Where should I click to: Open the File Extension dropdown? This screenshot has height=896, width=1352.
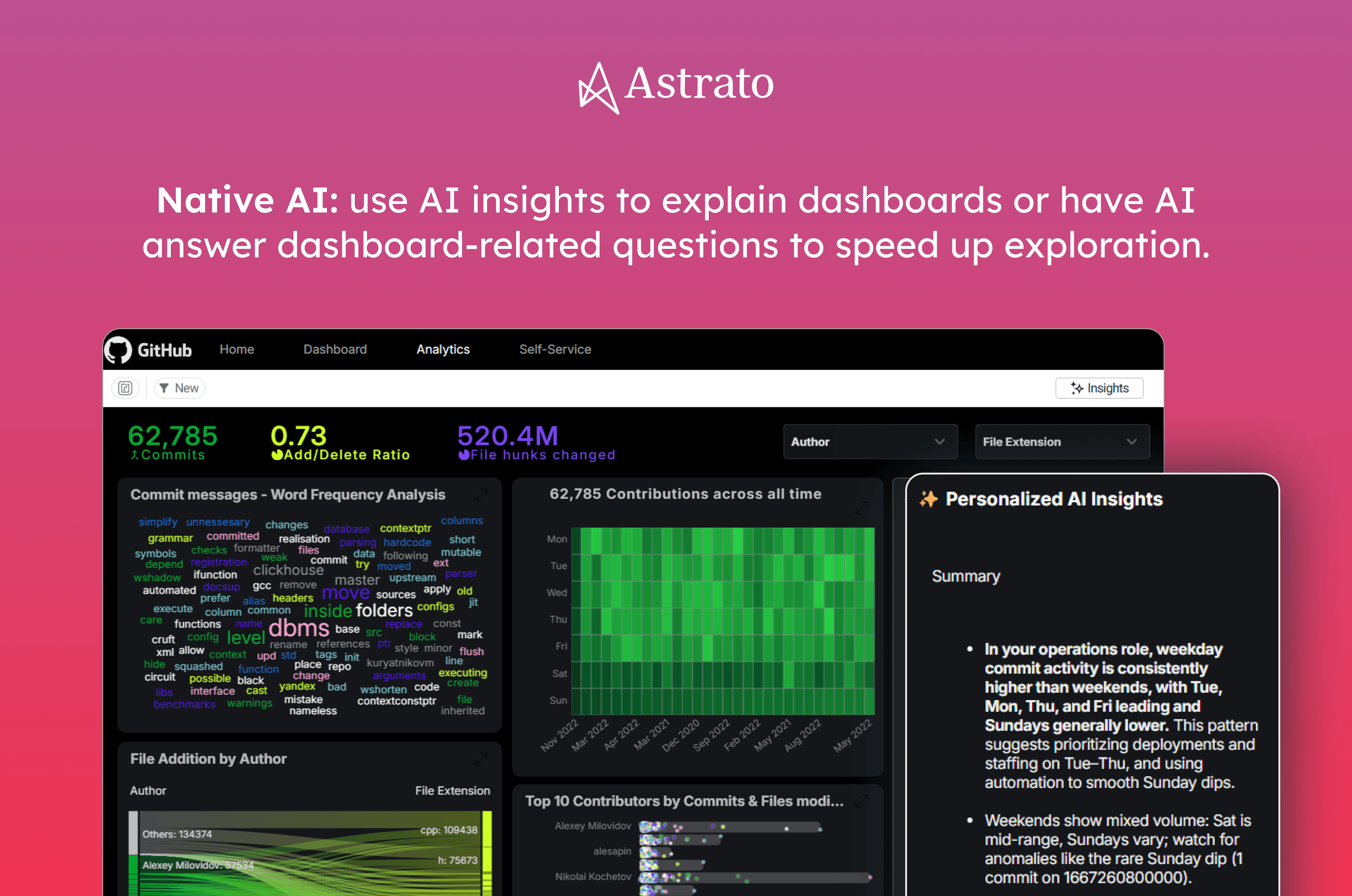(x=1061, y=442)
